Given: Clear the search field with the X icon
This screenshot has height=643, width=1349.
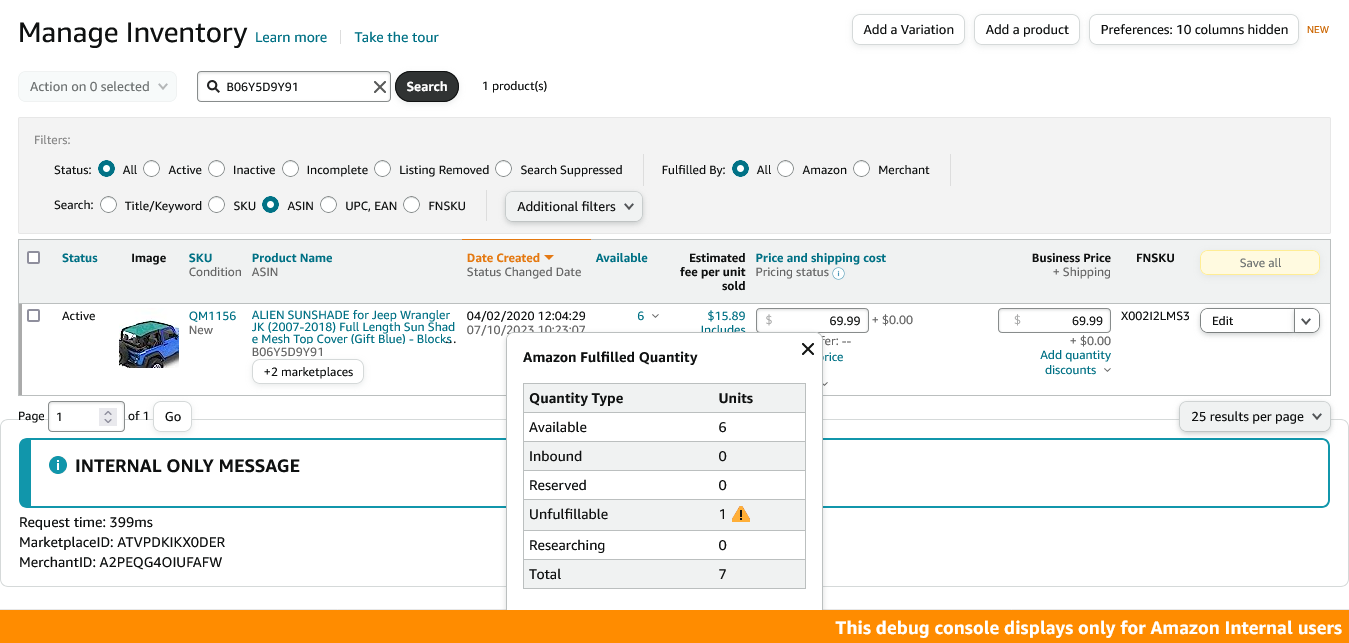Looking at the screenshot, I should [380, 87].
